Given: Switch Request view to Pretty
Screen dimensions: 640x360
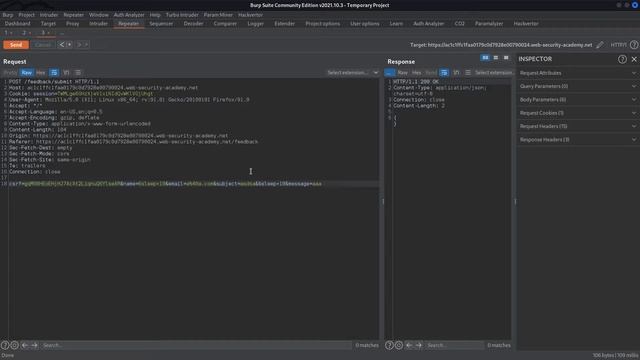Looking at the screenshot, I should click(x=10, y=73).
